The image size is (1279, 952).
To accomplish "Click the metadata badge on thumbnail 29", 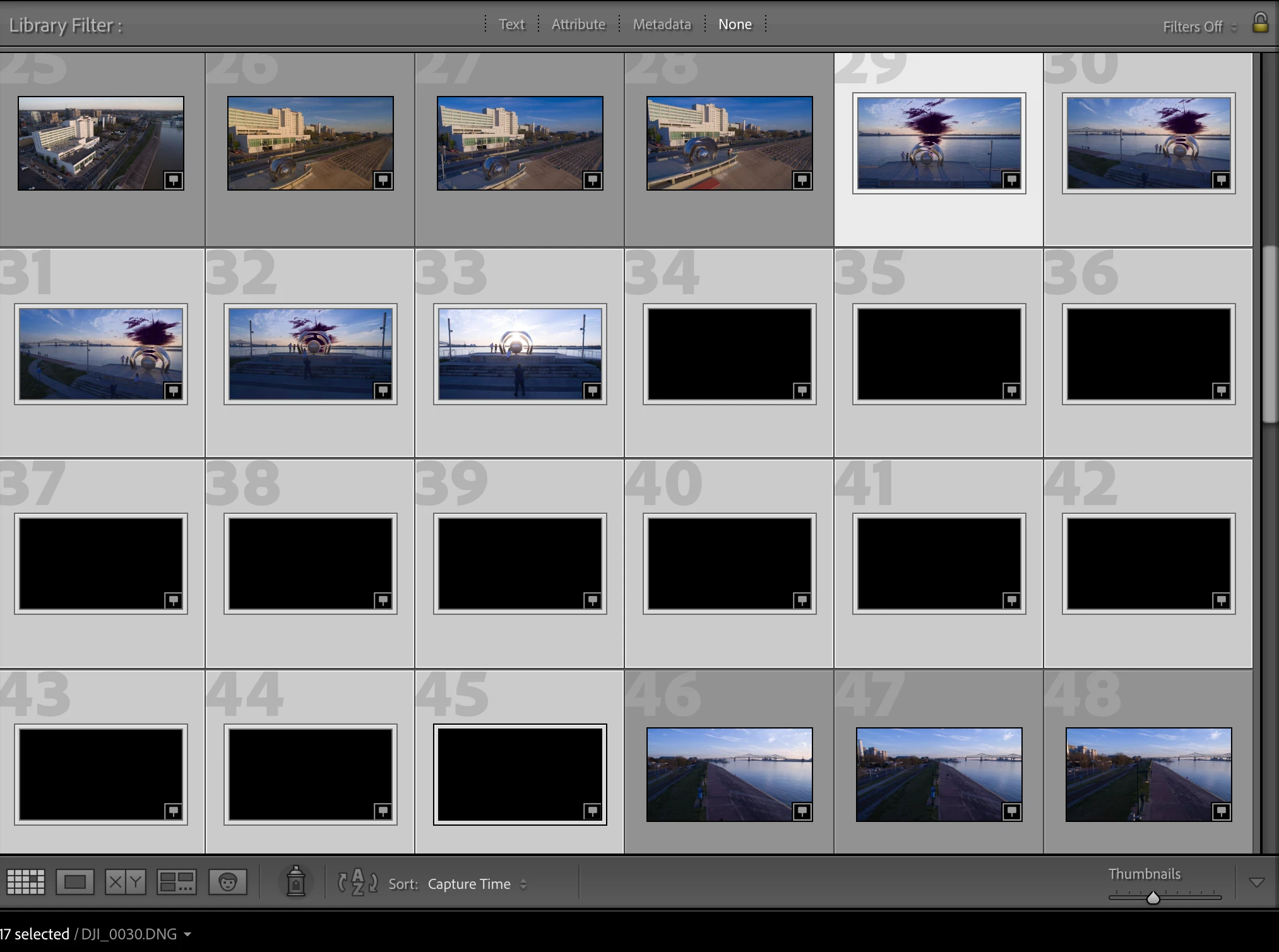I will 1011,181.
